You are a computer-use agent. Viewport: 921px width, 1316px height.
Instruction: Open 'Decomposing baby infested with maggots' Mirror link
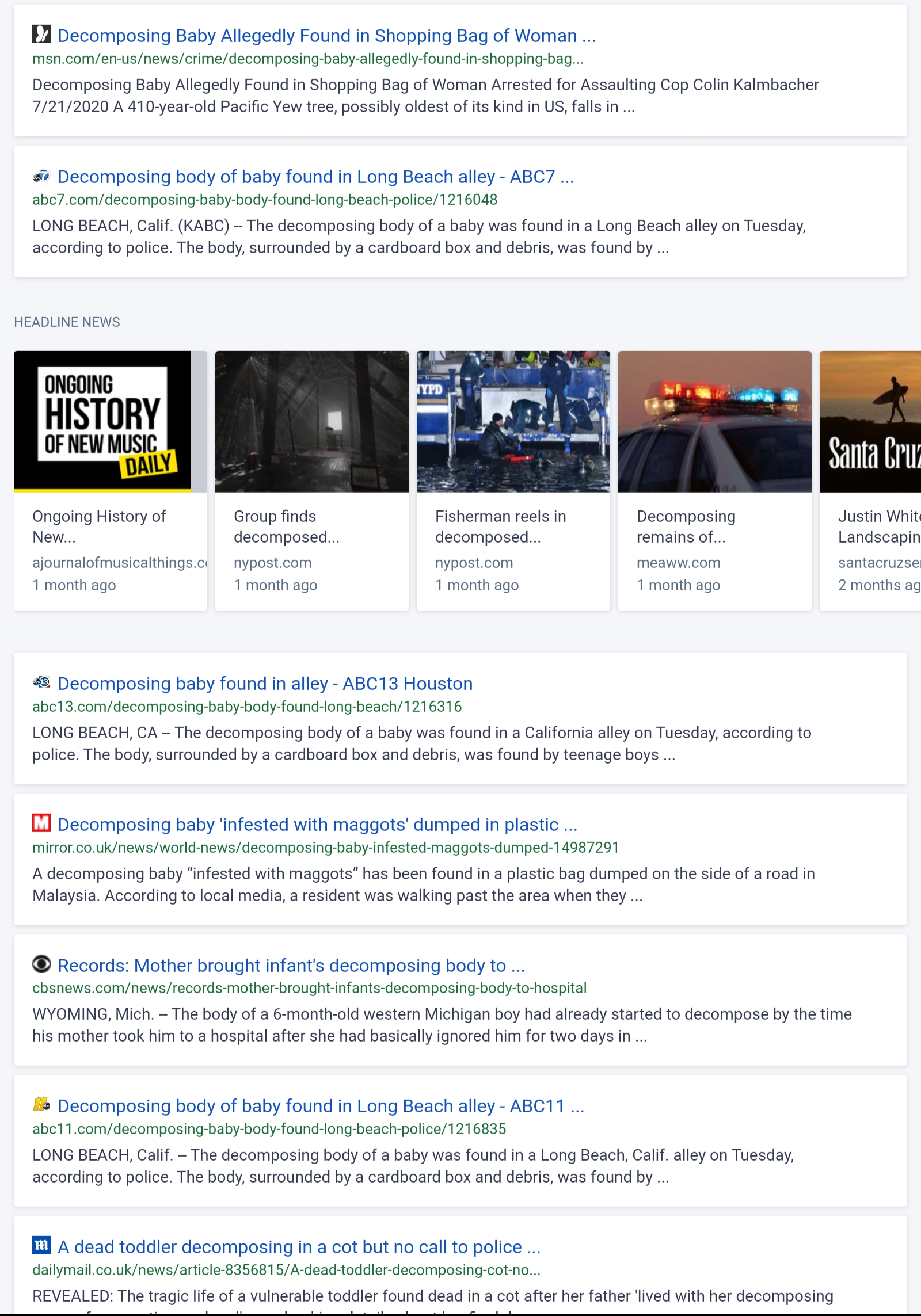point(317,825)
